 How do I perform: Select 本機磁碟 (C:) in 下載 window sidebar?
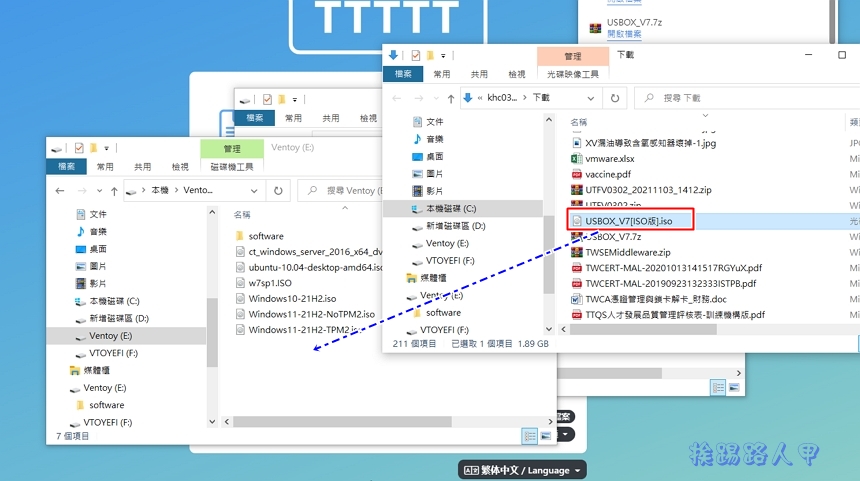[451, 208]
